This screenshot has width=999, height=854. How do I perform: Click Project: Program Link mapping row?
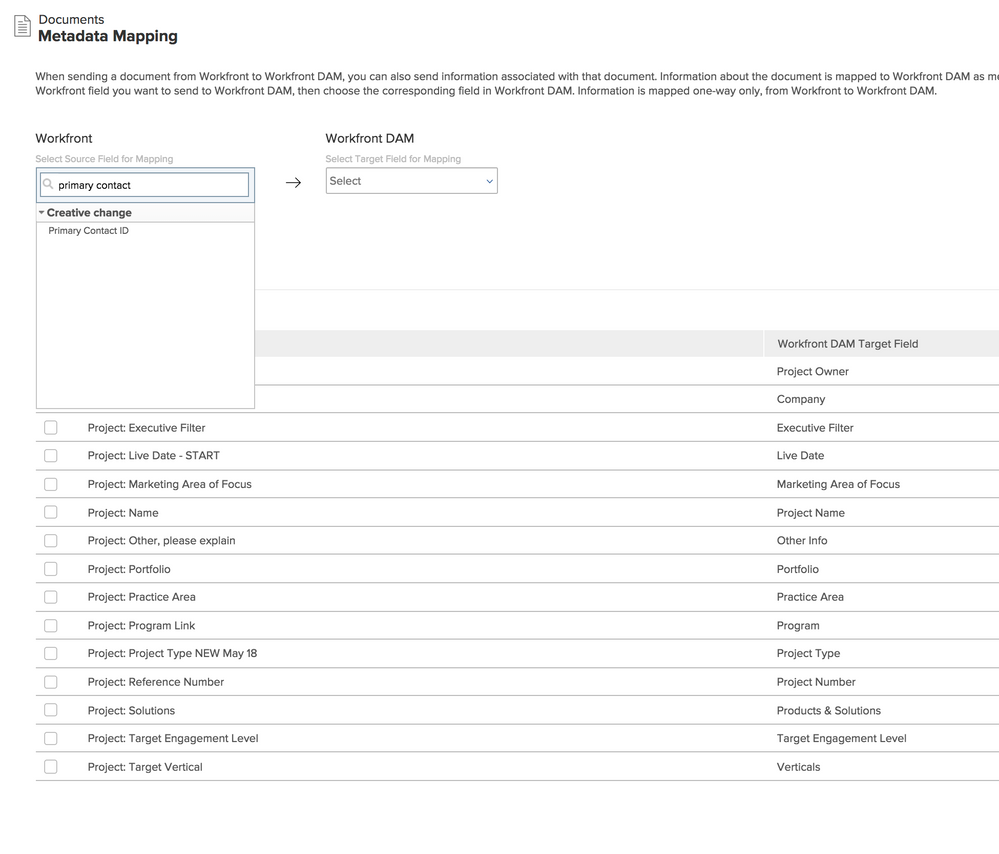coord(141,626)
